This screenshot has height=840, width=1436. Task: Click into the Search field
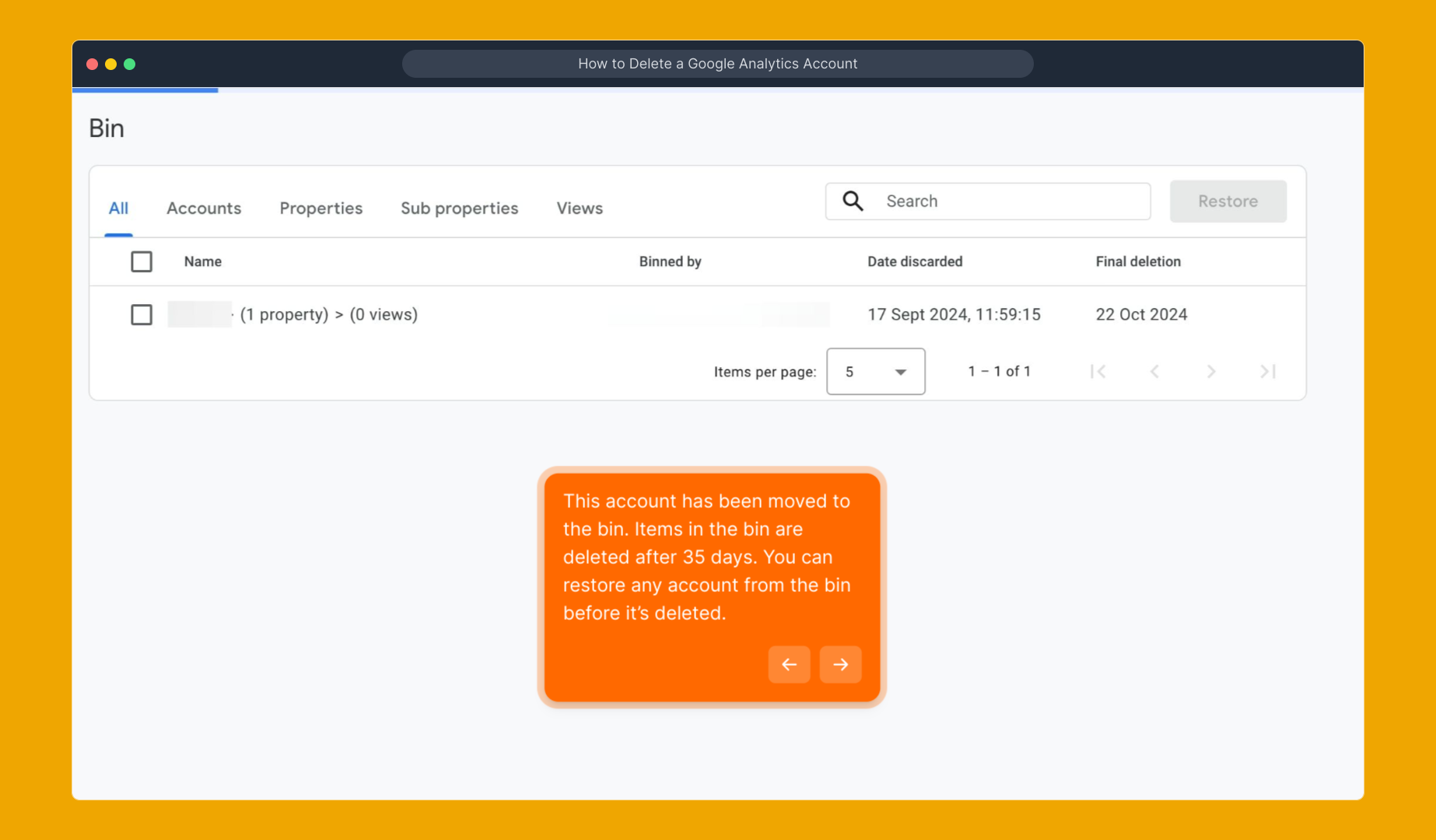1011,201
